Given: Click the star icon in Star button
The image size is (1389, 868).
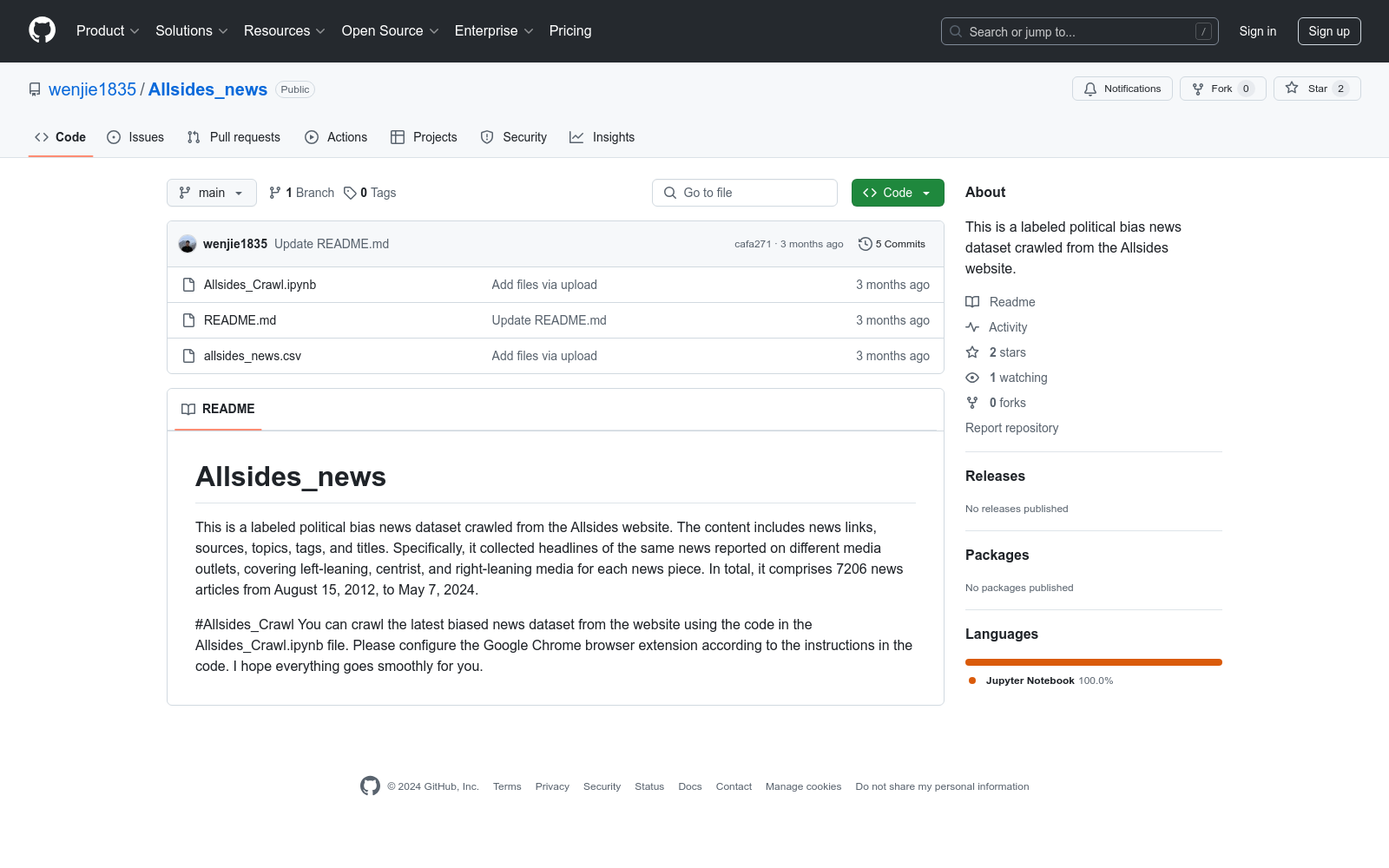Looking at the screenshot, I should pos(1292,88).
